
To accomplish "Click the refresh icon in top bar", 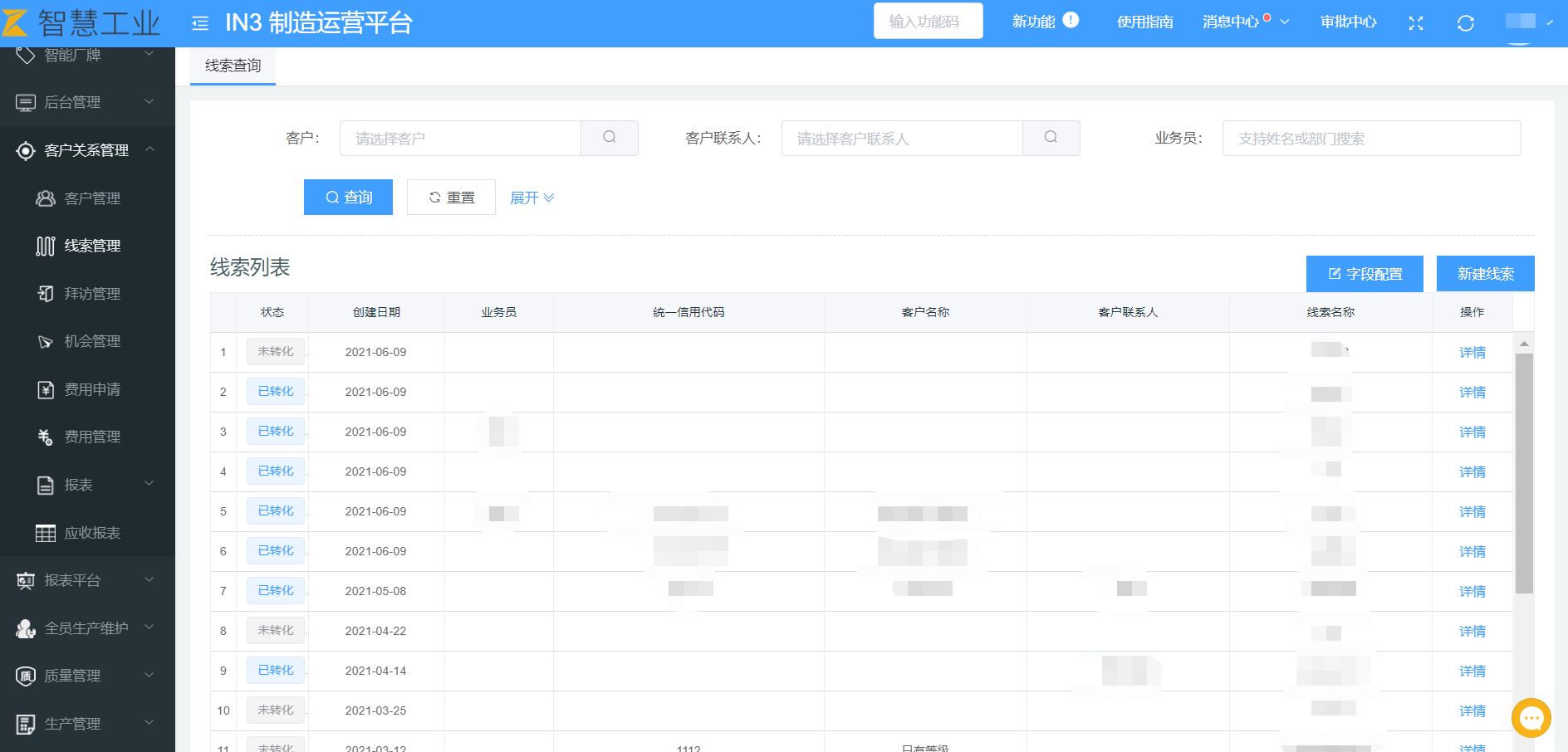I will [x=1466, y=23].
